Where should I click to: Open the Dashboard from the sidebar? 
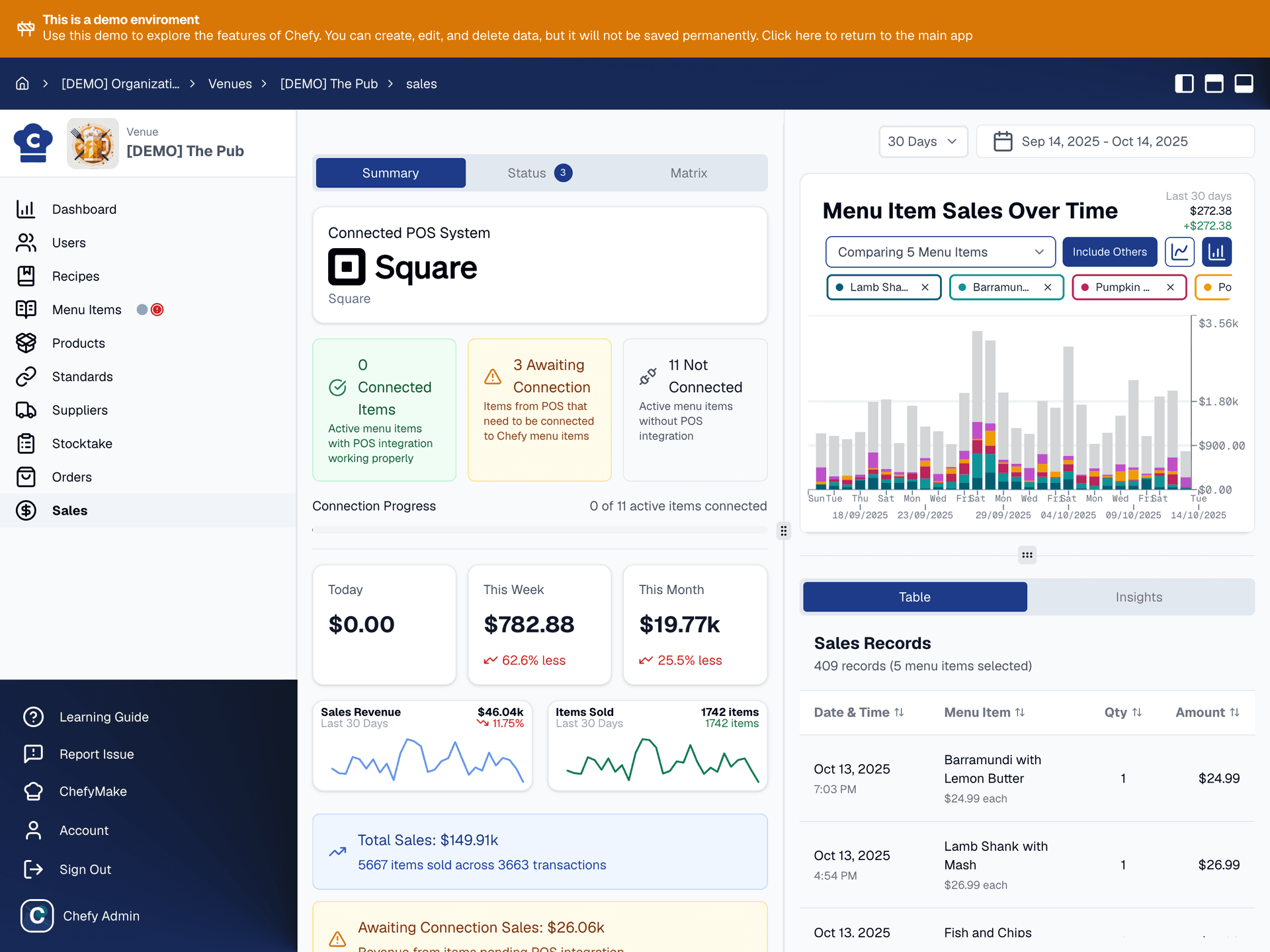pos(26,209)
